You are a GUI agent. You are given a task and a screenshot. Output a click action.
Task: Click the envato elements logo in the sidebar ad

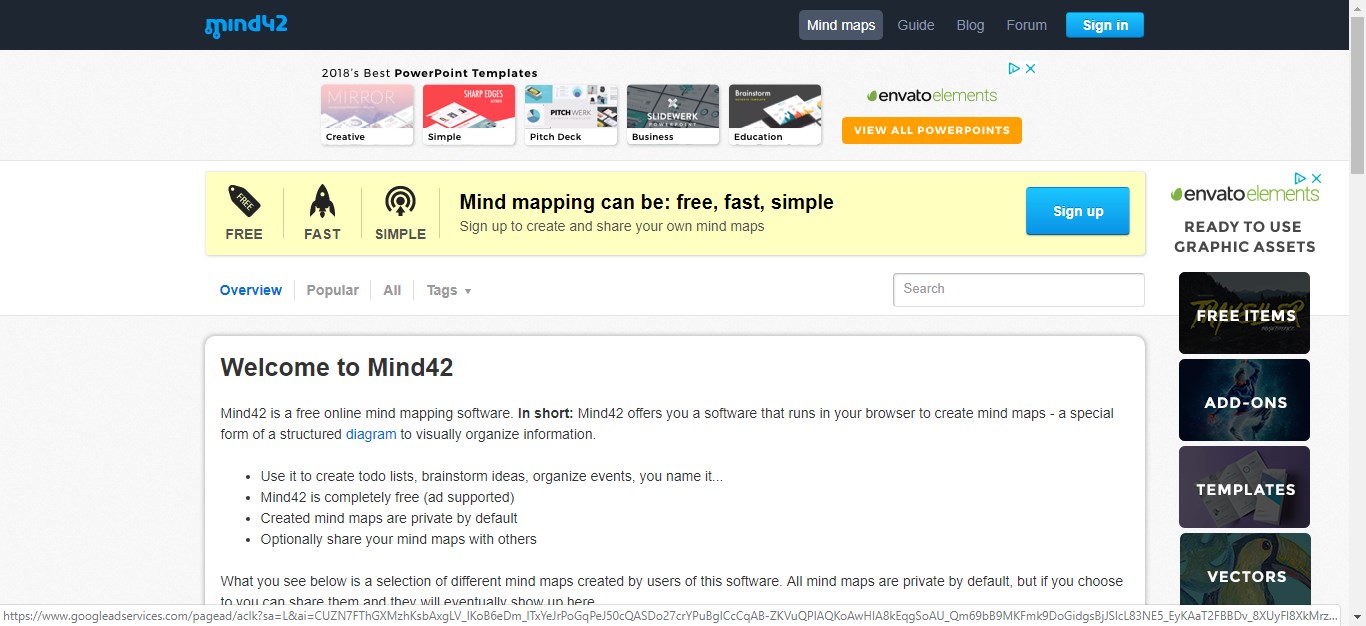pyautogui.click(x=1245, y=194)
